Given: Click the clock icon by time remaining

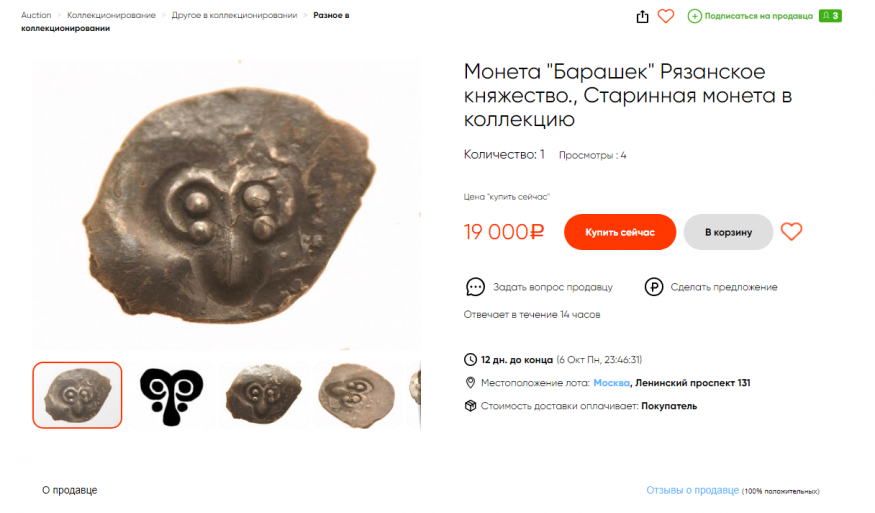Looking at the screenshot, I should tap(471, 360).
